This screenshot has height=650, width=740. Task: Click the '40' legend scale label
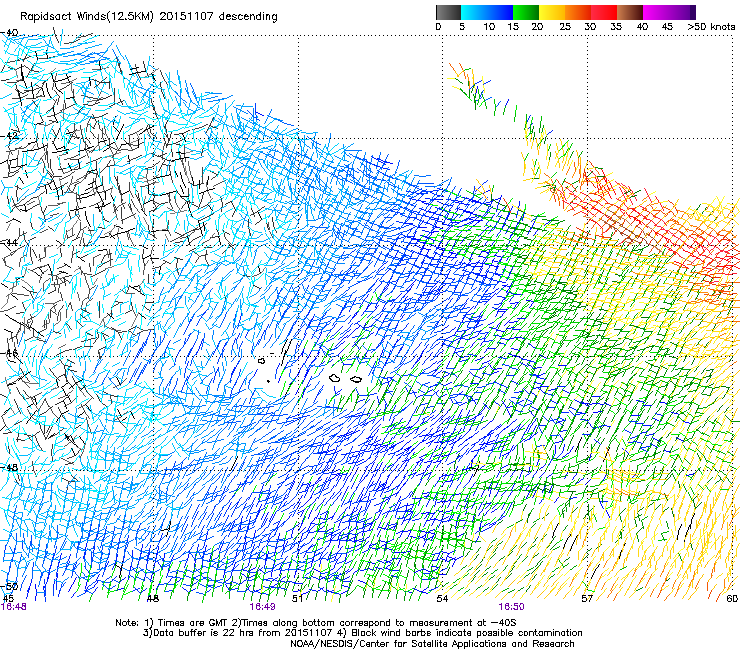click(642, 27)
